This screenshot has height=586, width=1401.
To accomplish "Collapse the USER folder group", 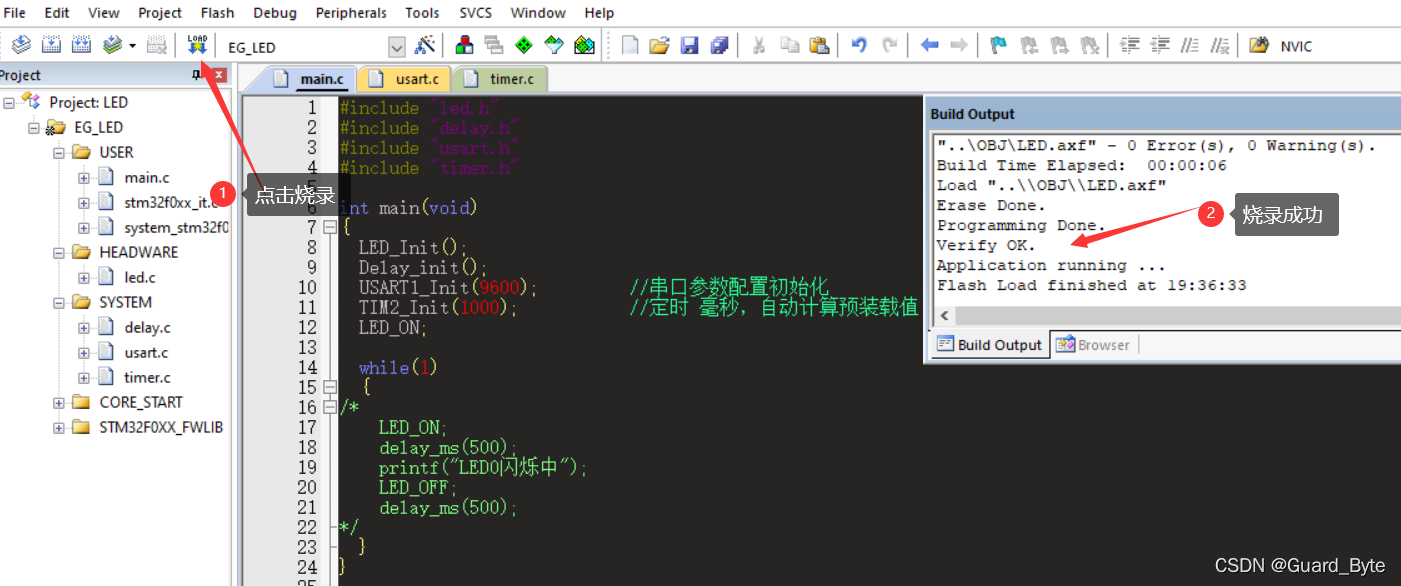I will pyautogui.click(x=59, y=152).
